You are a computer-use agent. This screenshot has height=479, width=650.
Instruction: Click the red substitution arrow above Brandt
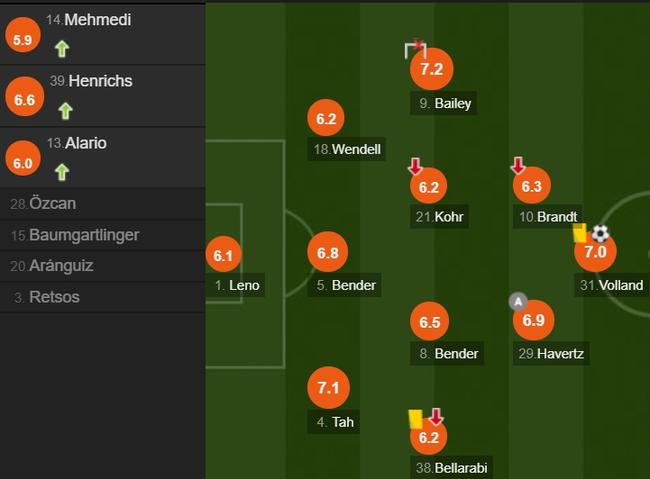pyautogui.click(x=518, y=165)
